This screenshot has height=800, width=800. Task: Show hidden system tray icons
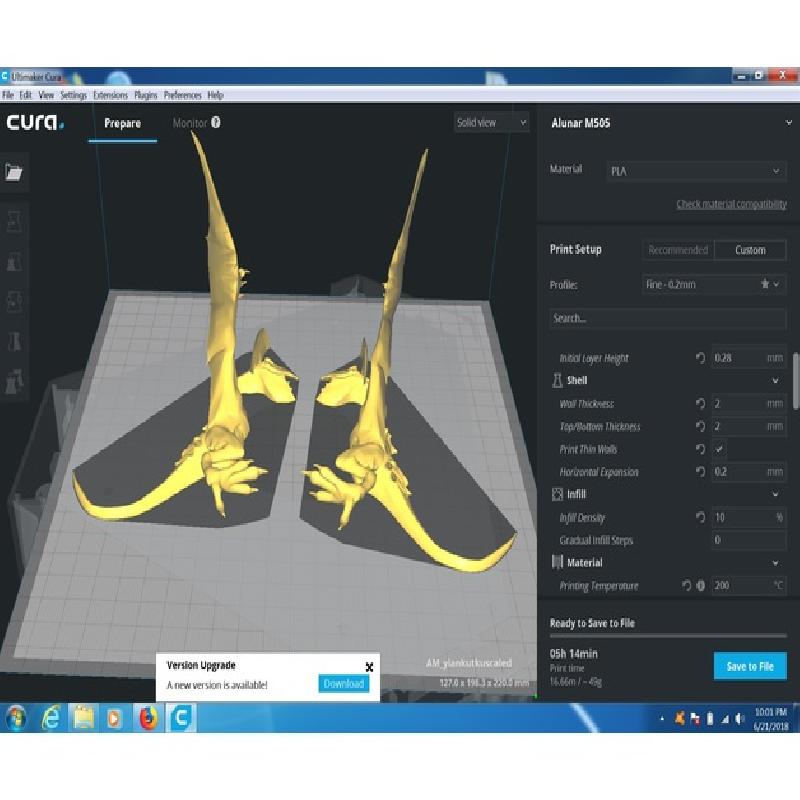coord(662,718)
